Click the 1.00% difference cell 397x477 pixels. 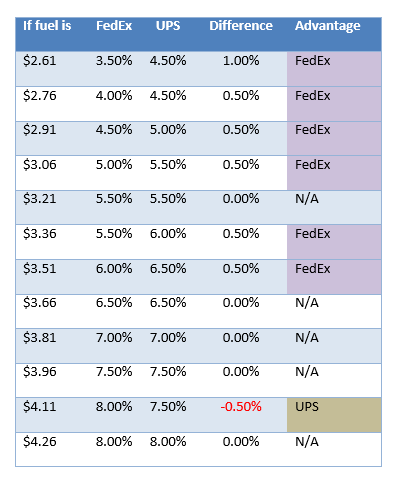pos(241,61)
